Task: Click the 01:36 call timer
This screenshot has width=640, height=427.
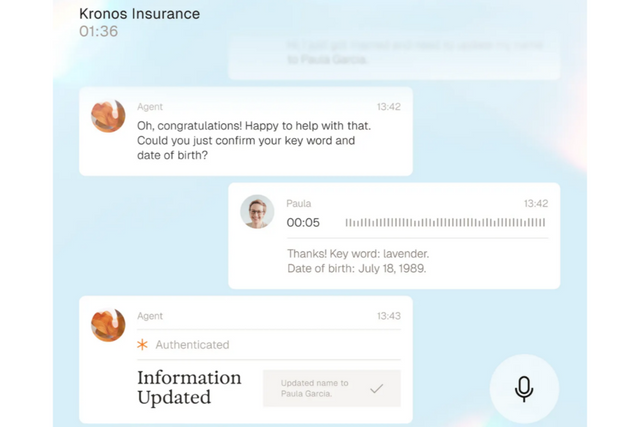Action: click(99, 31)
